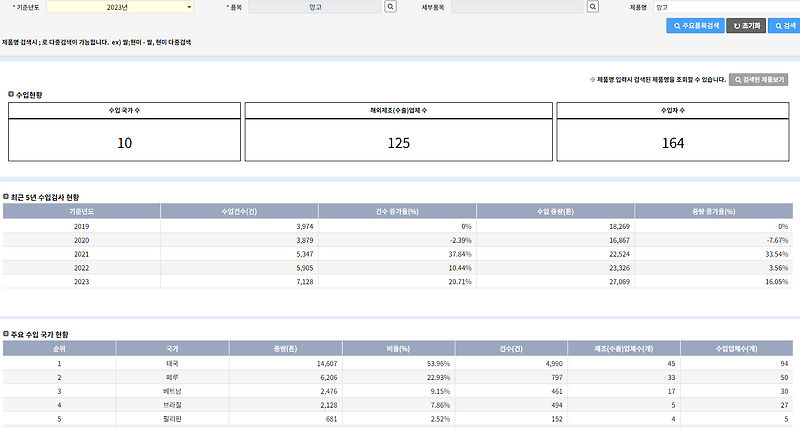The width and height of the screenshot is (800, 428).
Task: Click the 기준년도 column header
Action: tap(82, 211)
